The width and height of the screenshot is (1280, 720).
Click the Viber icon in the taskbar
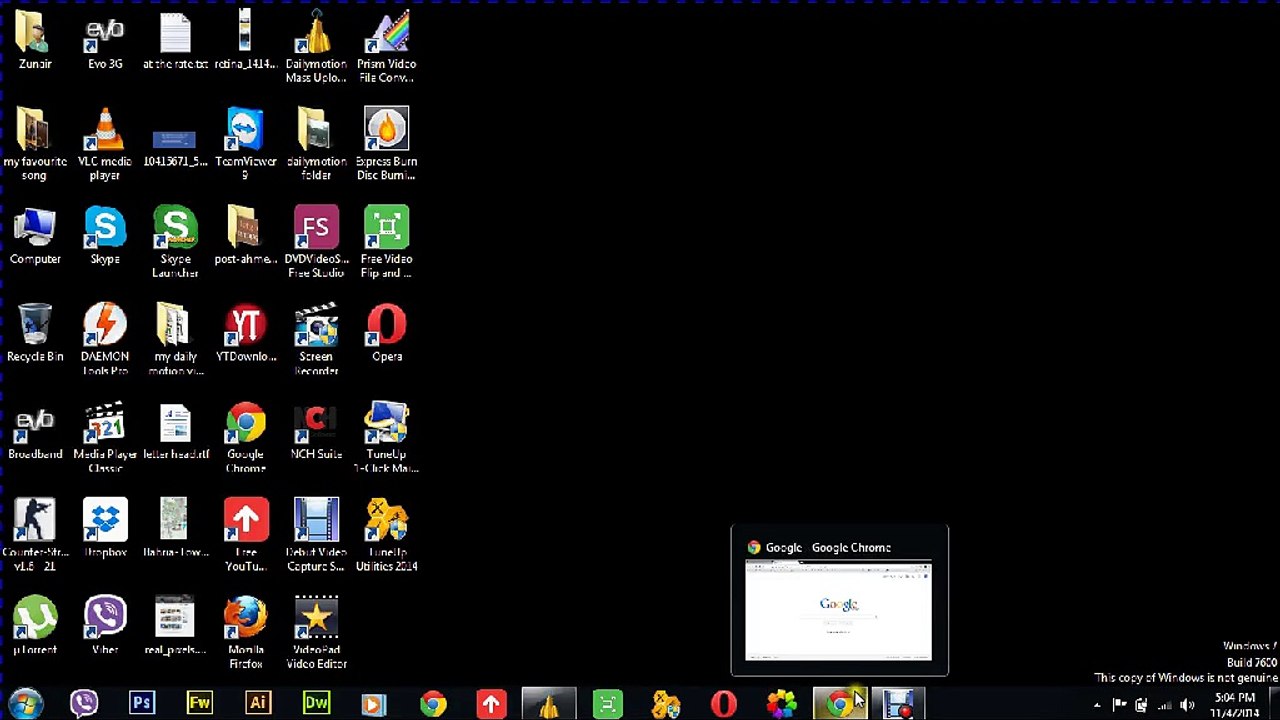tap(84, 704)
